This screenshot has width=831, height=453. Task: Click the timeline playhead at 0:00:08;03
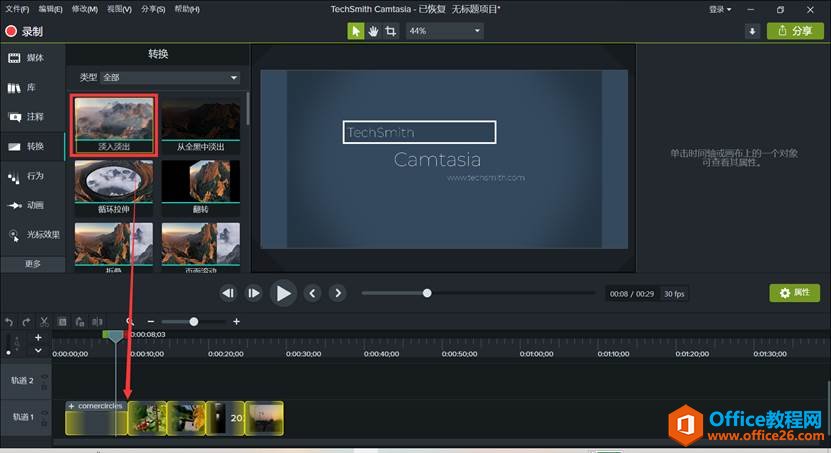point(116,336)
